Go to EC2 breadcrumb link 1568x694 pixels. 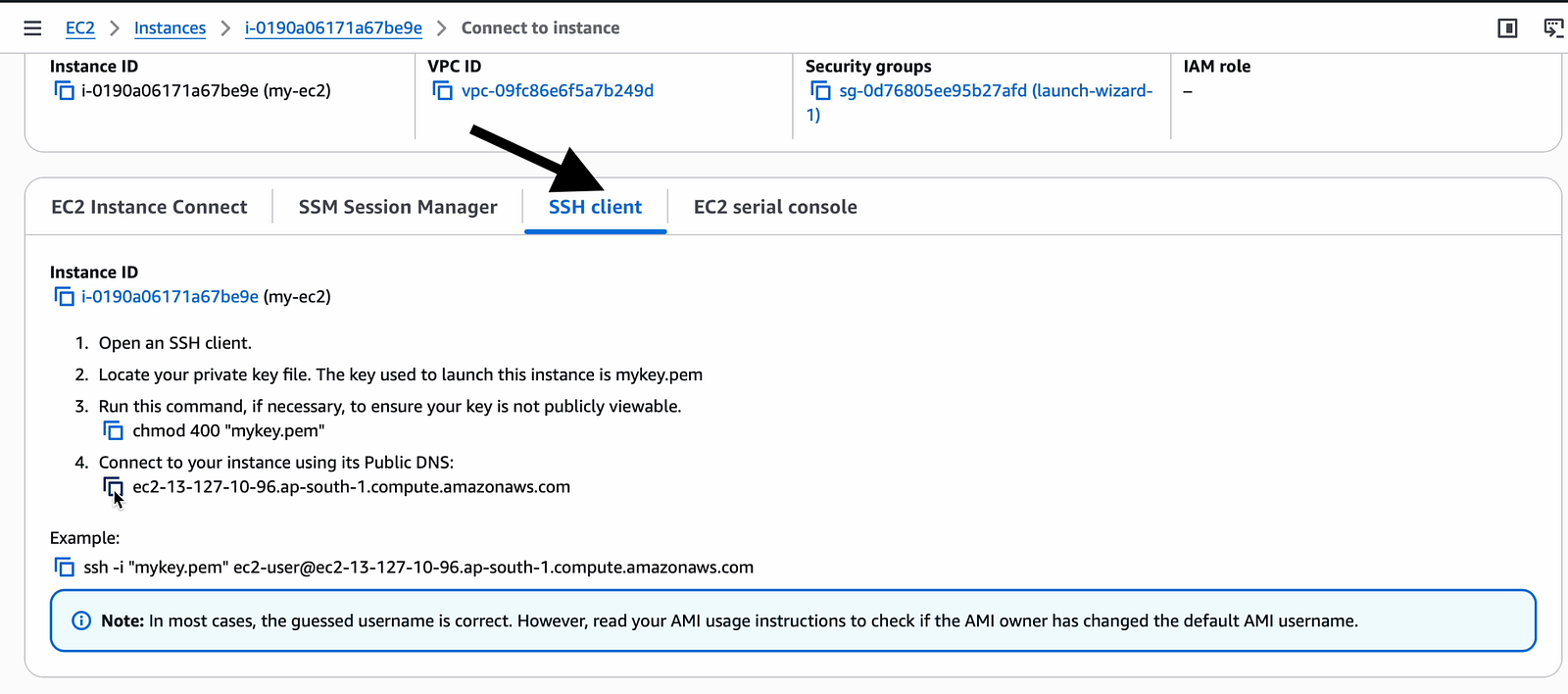(x=80, y=28)
